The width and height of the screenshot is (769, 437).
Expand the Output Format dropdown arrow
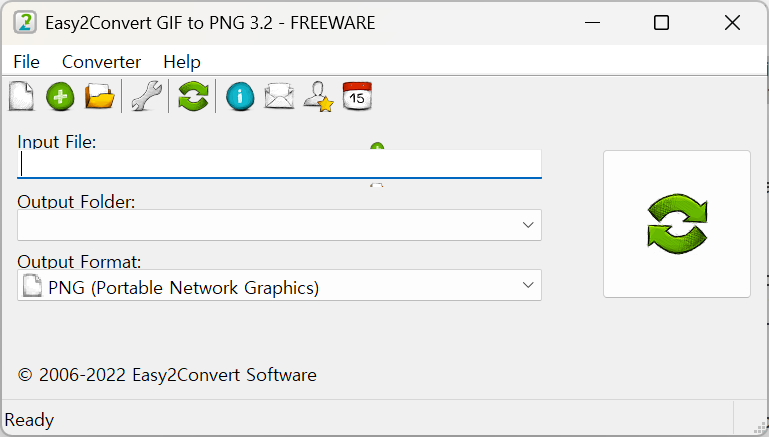[x=528, y=286]
